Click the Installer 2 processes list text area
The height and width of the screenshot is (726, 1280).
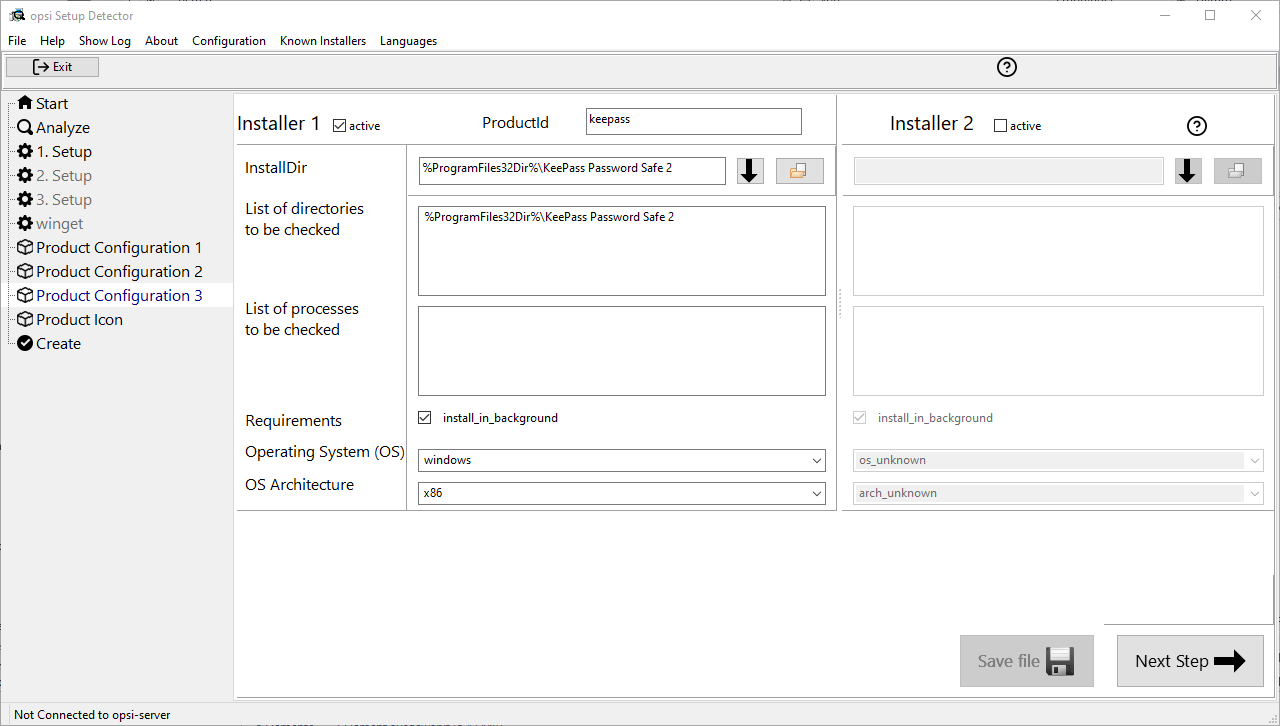(1058, 351)
